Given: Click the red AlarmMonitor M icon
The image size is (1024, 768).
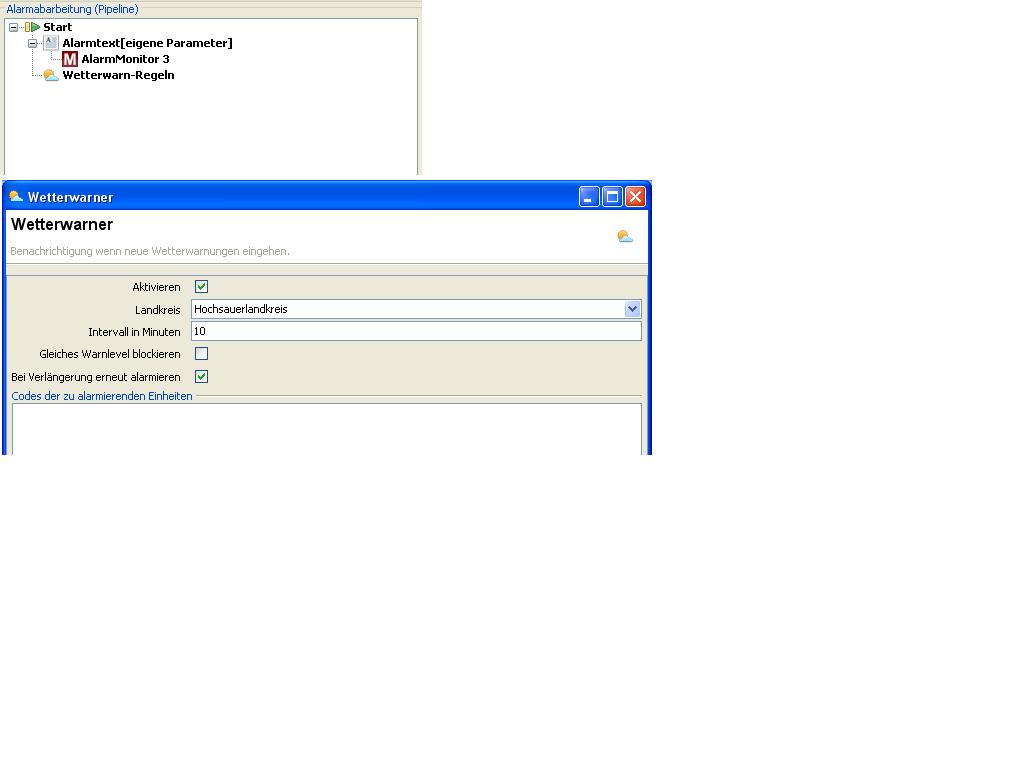Looking at the screenshot, I should (70, 59).
